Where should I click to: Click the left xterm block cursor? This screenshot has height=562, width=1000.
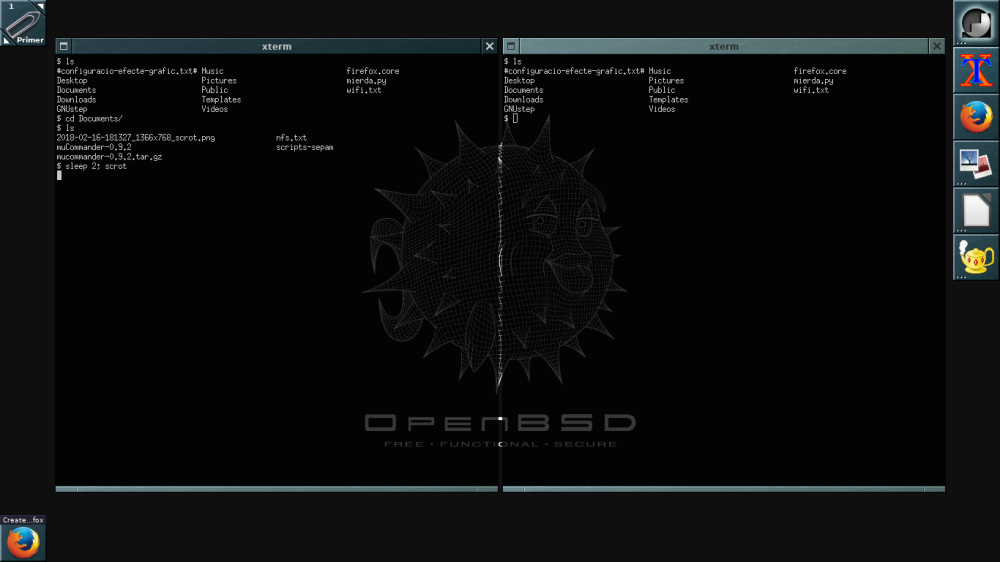click(59, 175)
